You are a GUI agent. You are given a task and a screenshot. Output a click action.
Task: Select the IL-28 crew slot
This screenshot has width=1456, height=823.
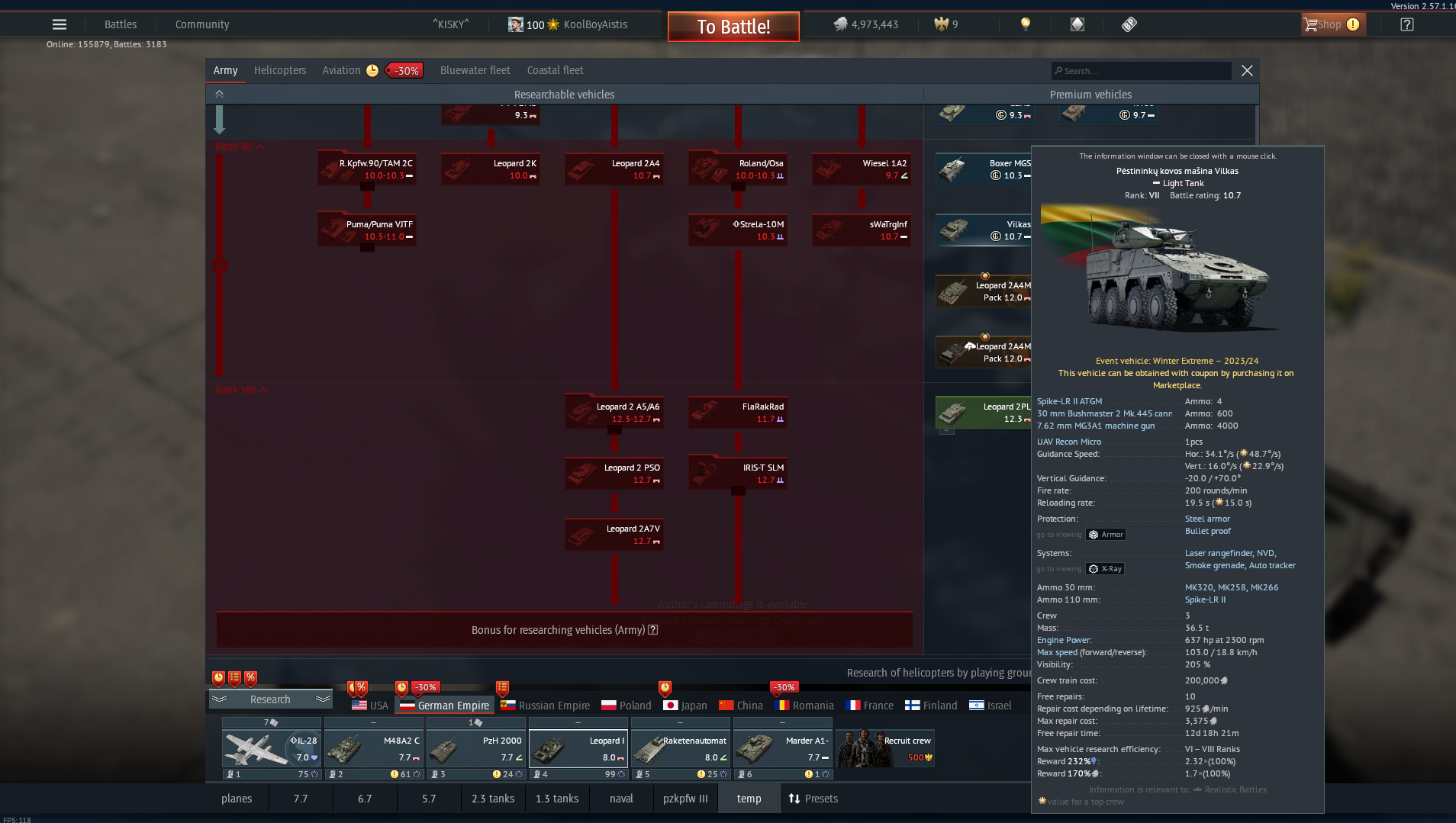272,748
